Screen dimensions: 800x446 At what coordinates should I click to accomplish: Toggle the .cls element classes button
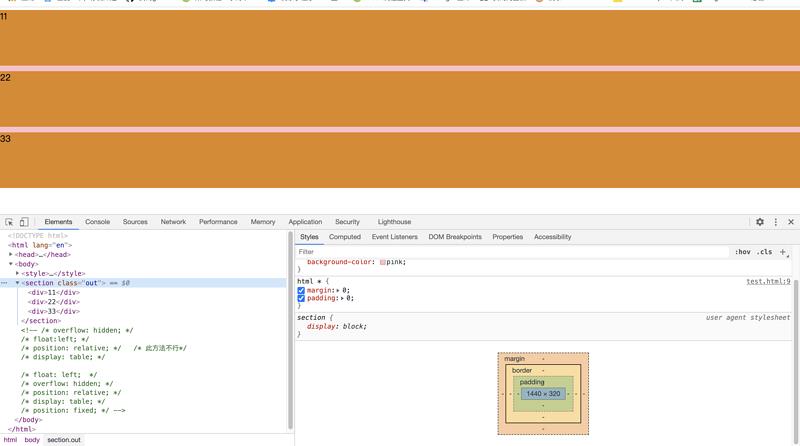(764, 252)
